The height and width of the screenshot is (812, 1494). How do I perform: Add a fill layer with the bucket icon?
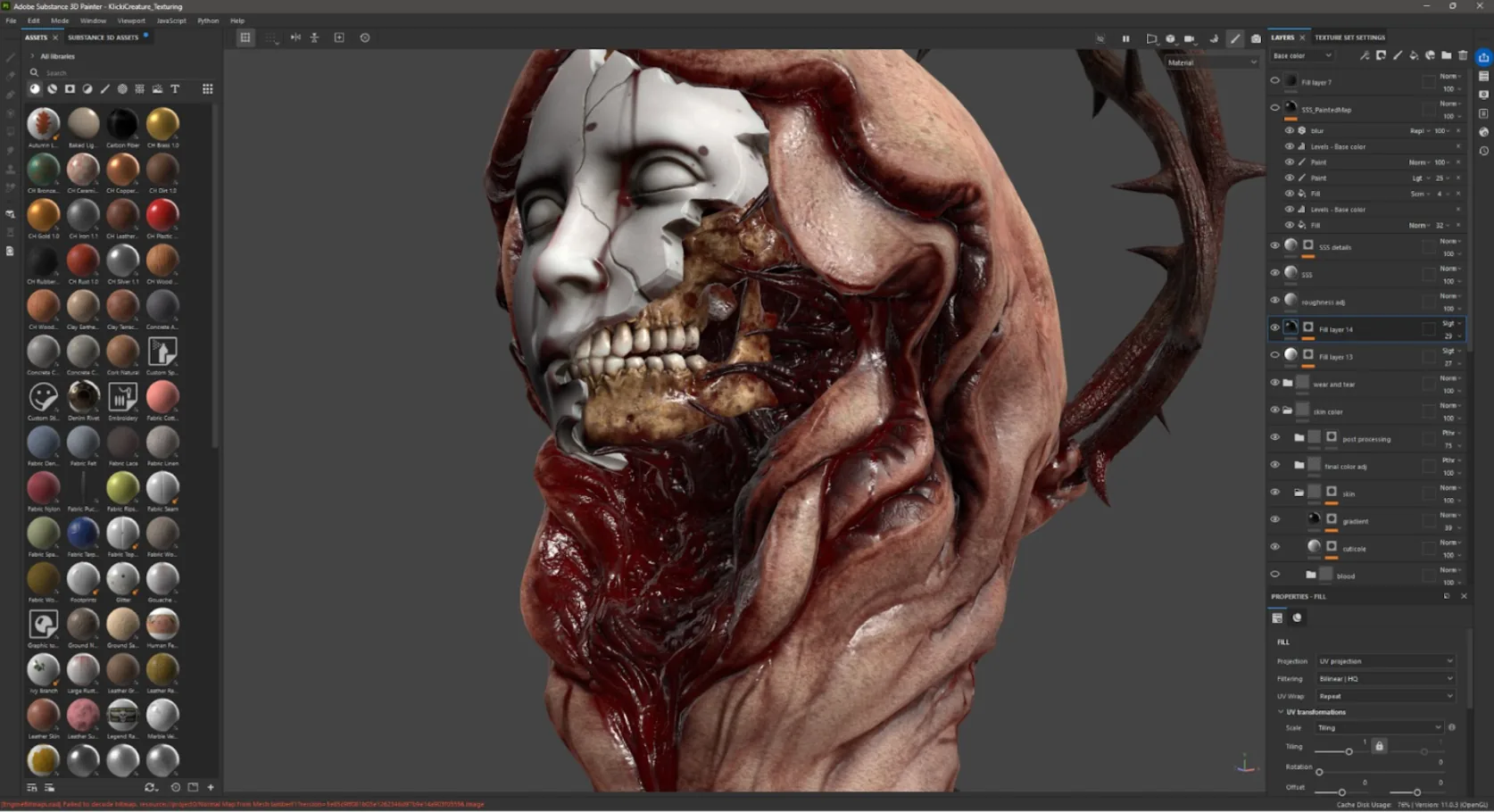tap(1414, 55)
